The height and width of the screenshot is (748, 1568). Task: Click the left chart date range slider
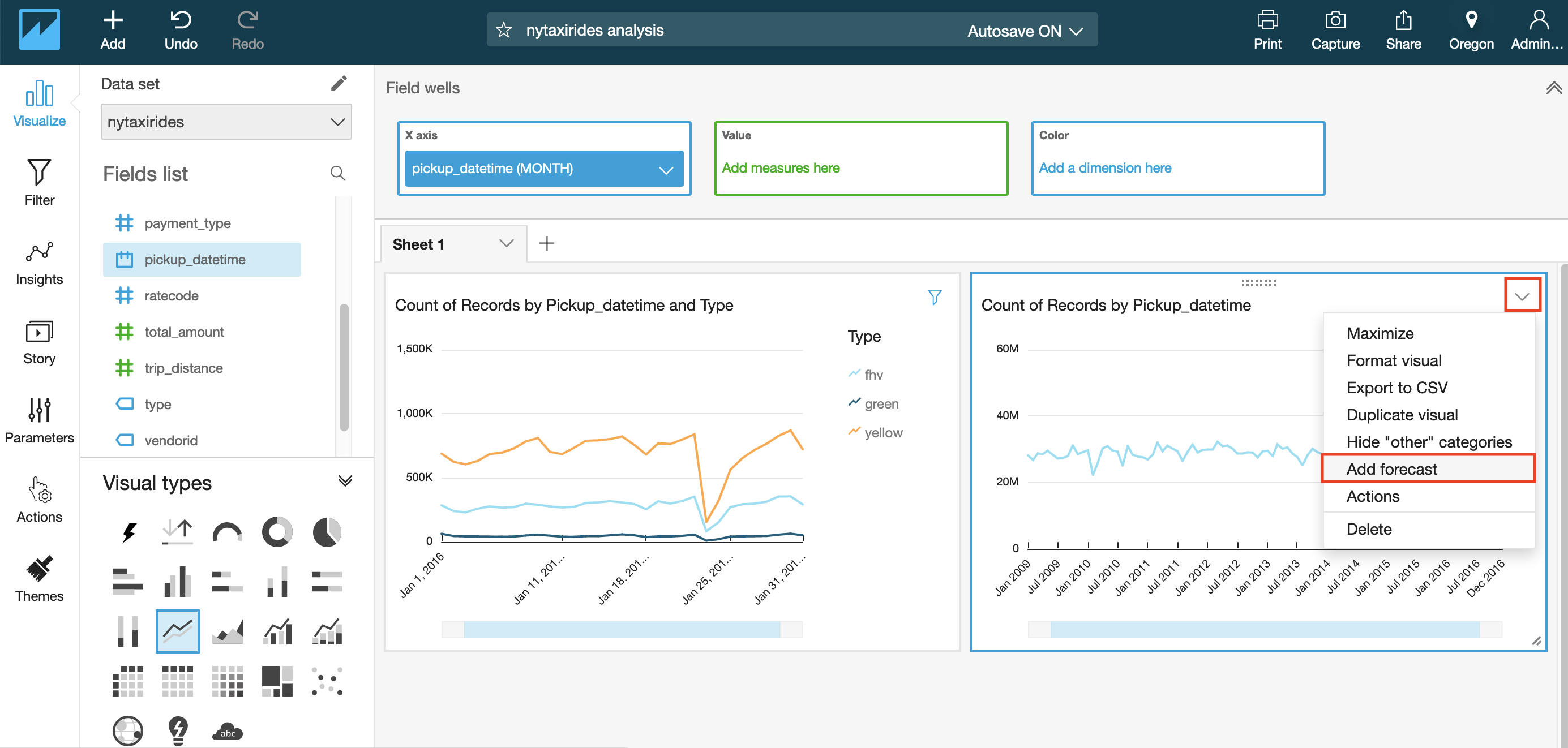tap(622, 630)
